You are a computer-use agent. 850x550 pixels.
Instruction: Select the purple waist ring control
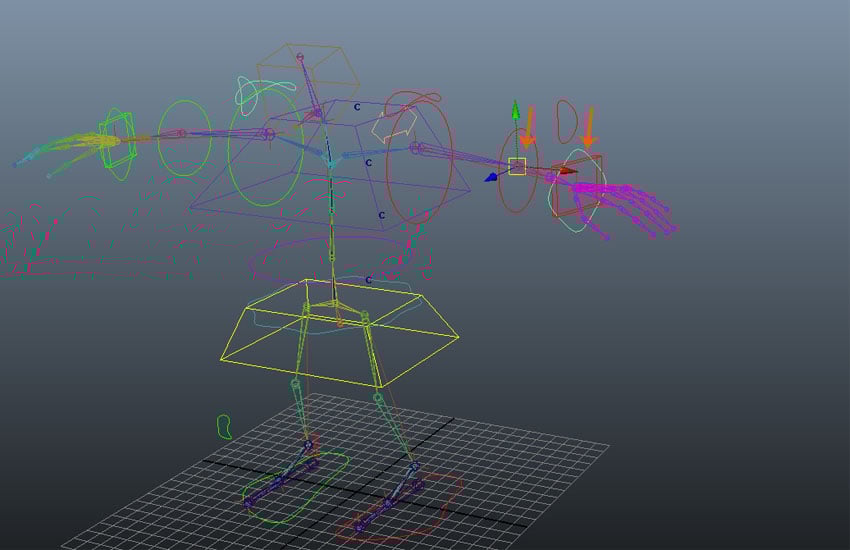tap(333, 261)
